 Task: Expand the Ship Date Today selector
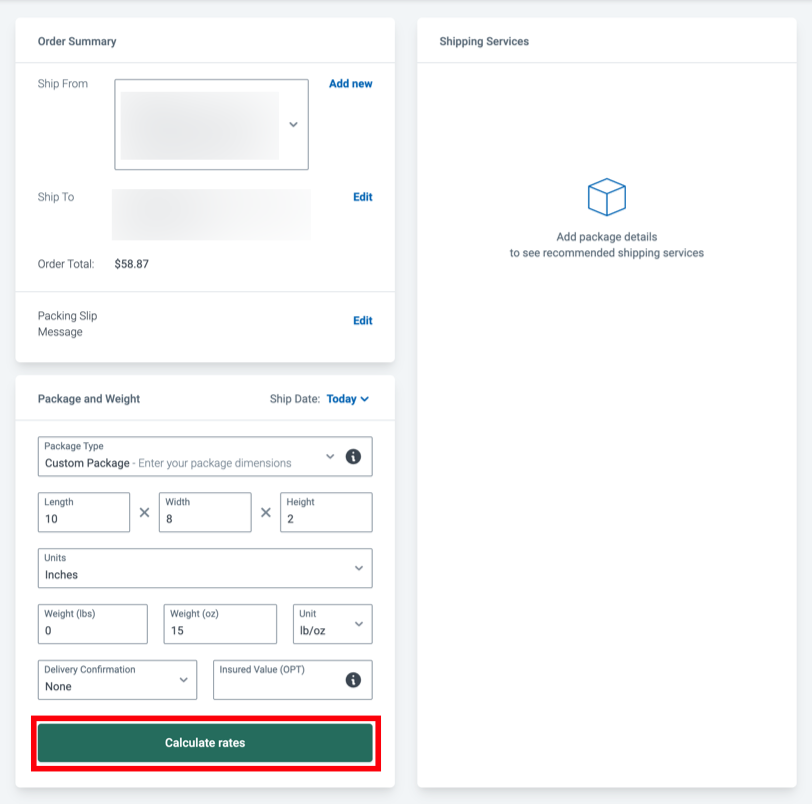(x=348, y=398)
